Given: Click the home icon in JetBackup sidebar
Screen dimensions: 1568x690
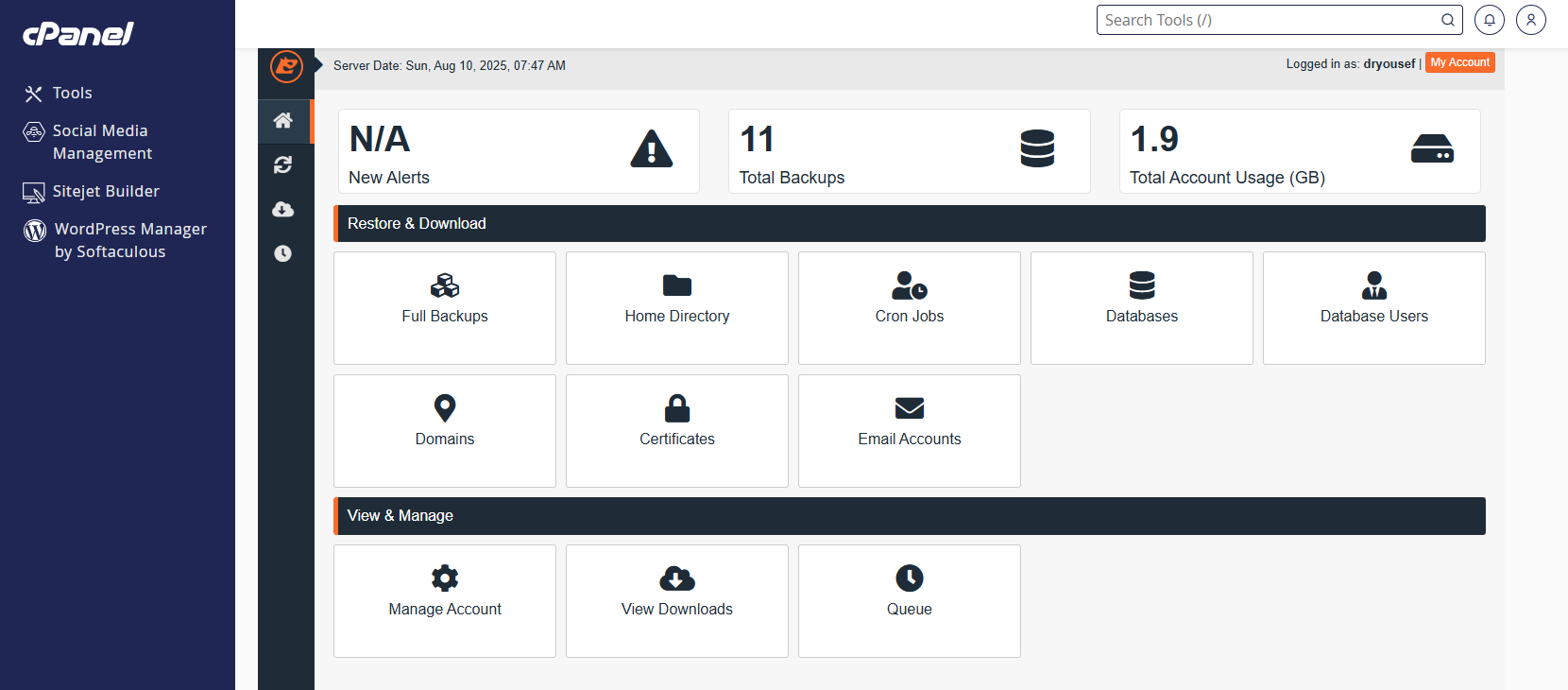Looking at the screenshot, I should [283, 121].
